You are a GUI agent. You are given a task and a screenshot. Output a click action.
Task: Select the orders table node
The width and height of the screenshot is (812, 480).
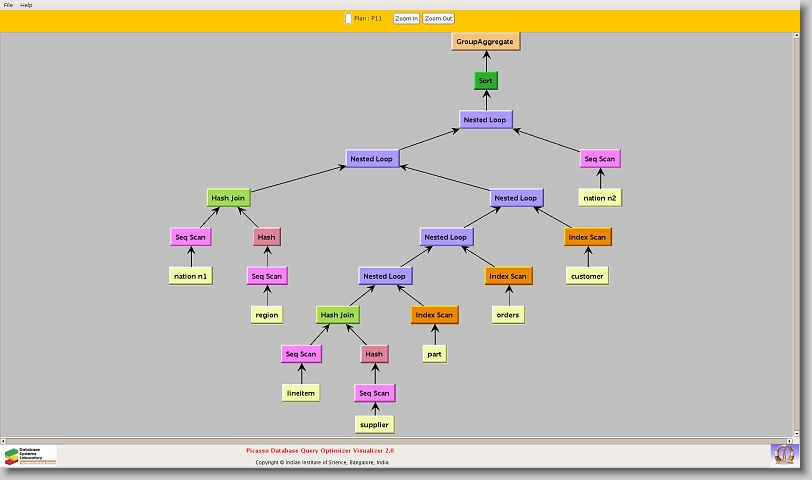[508, 315]
